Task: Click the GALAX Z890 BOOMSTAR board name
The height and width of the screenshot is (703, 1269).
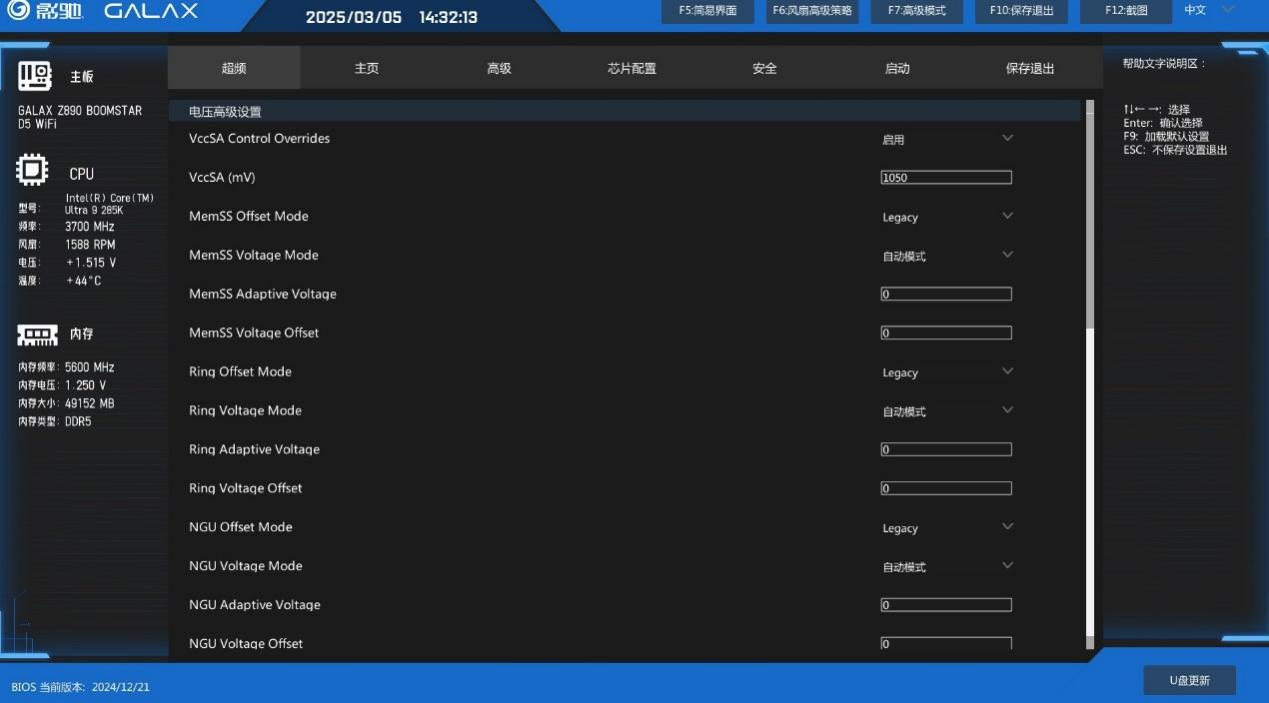Action: [80, 117]
